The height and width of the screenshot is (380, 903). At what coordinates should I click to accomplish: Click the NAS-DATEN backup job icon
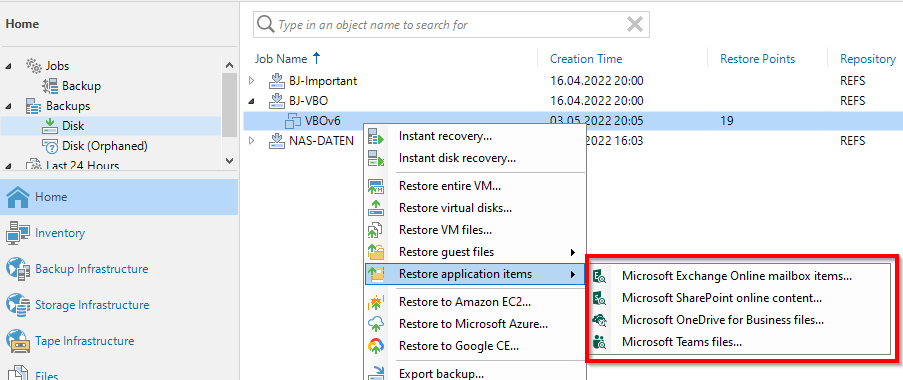coord(278,141)
